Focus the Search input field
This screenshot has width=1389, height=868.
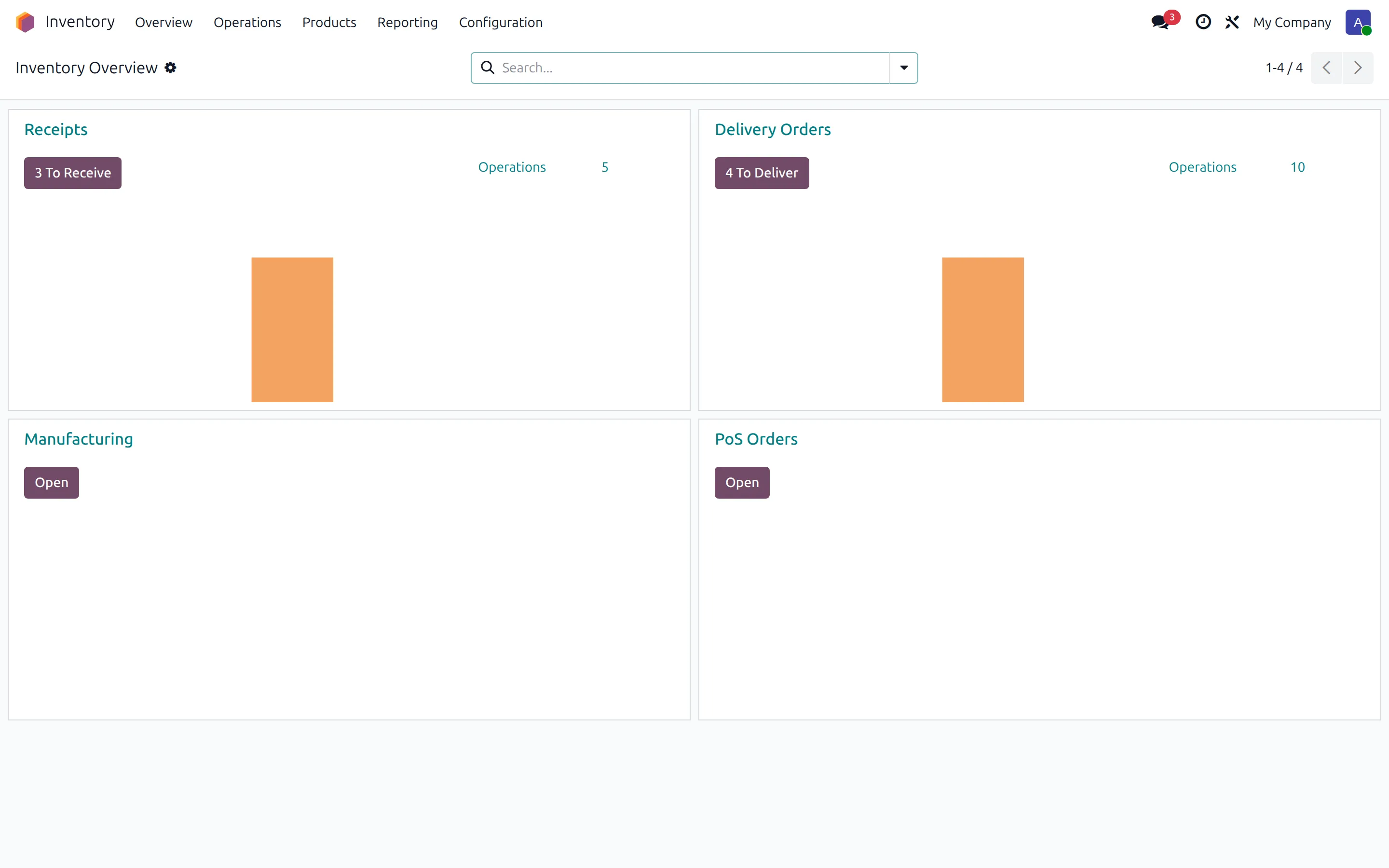click(x=694, y=68)
